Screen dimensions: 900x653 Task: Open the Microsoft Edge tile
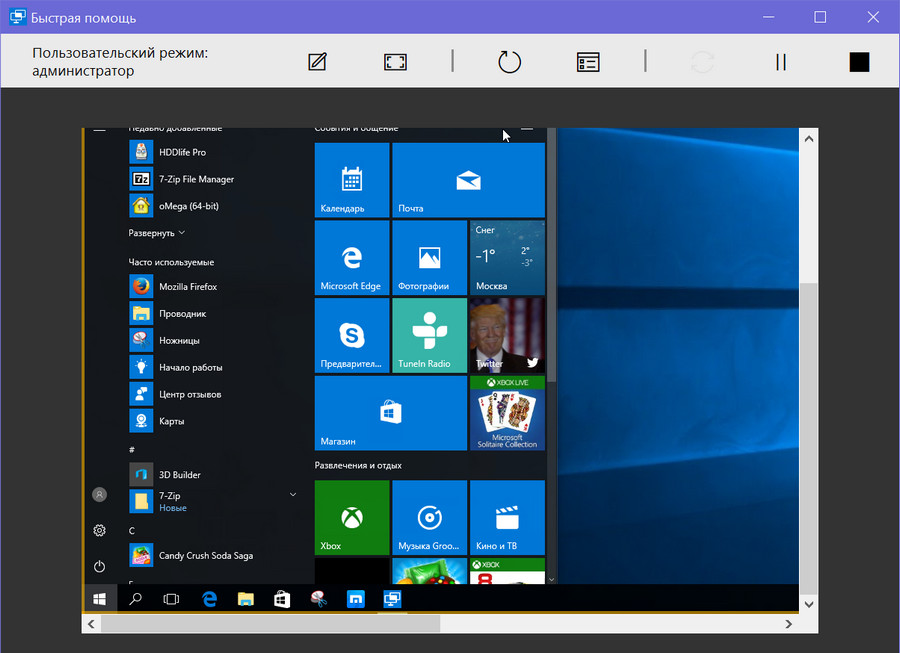pos(352,258)
